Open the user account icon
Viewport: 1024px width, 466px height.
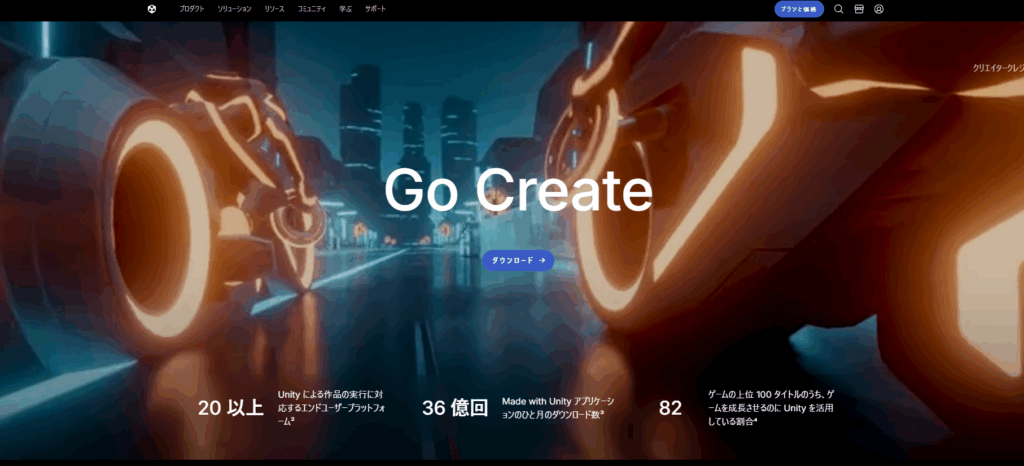coord(879,9)
